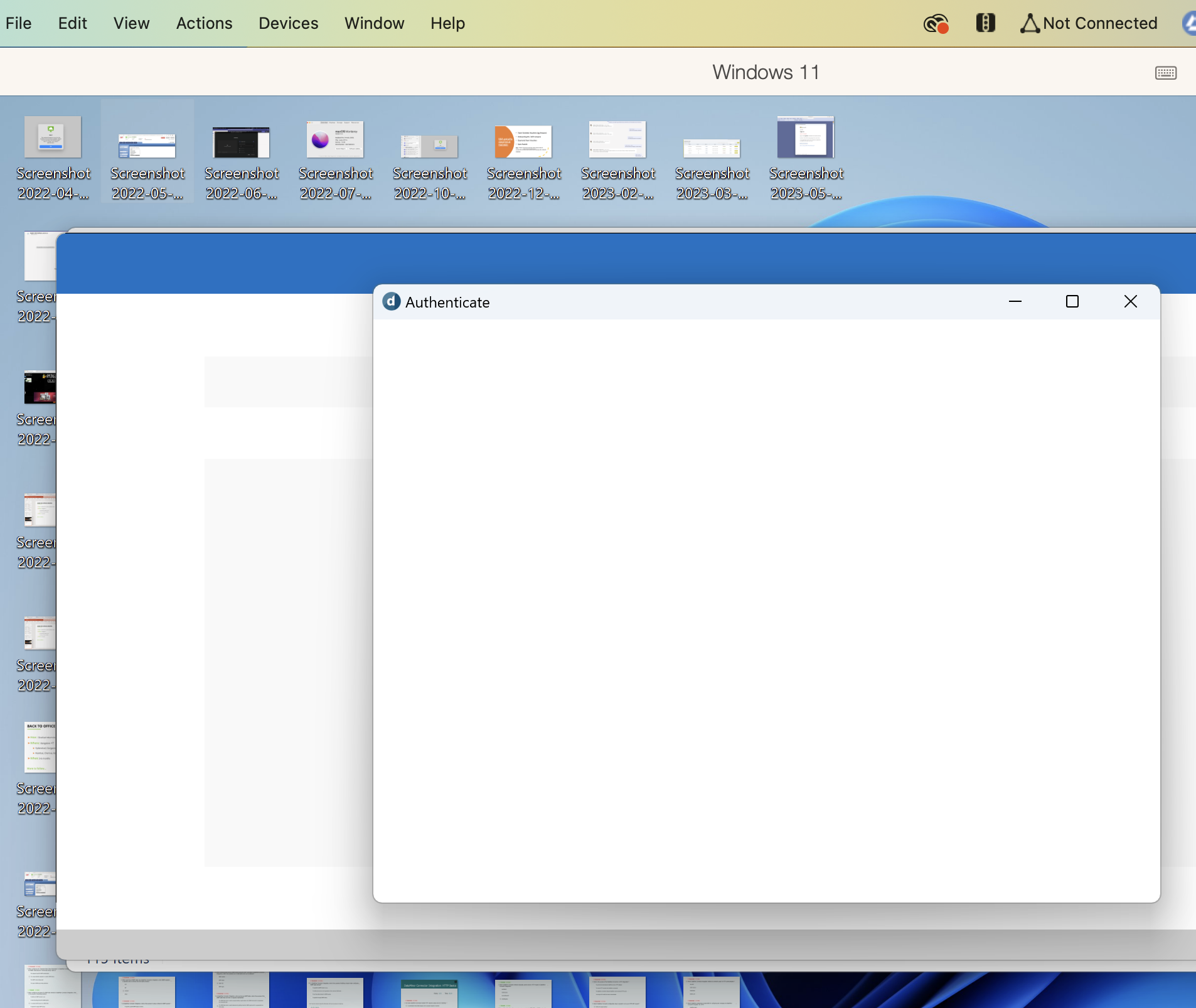Open the Actions menu
1196x1008 pixels.
tap(204, 23)
